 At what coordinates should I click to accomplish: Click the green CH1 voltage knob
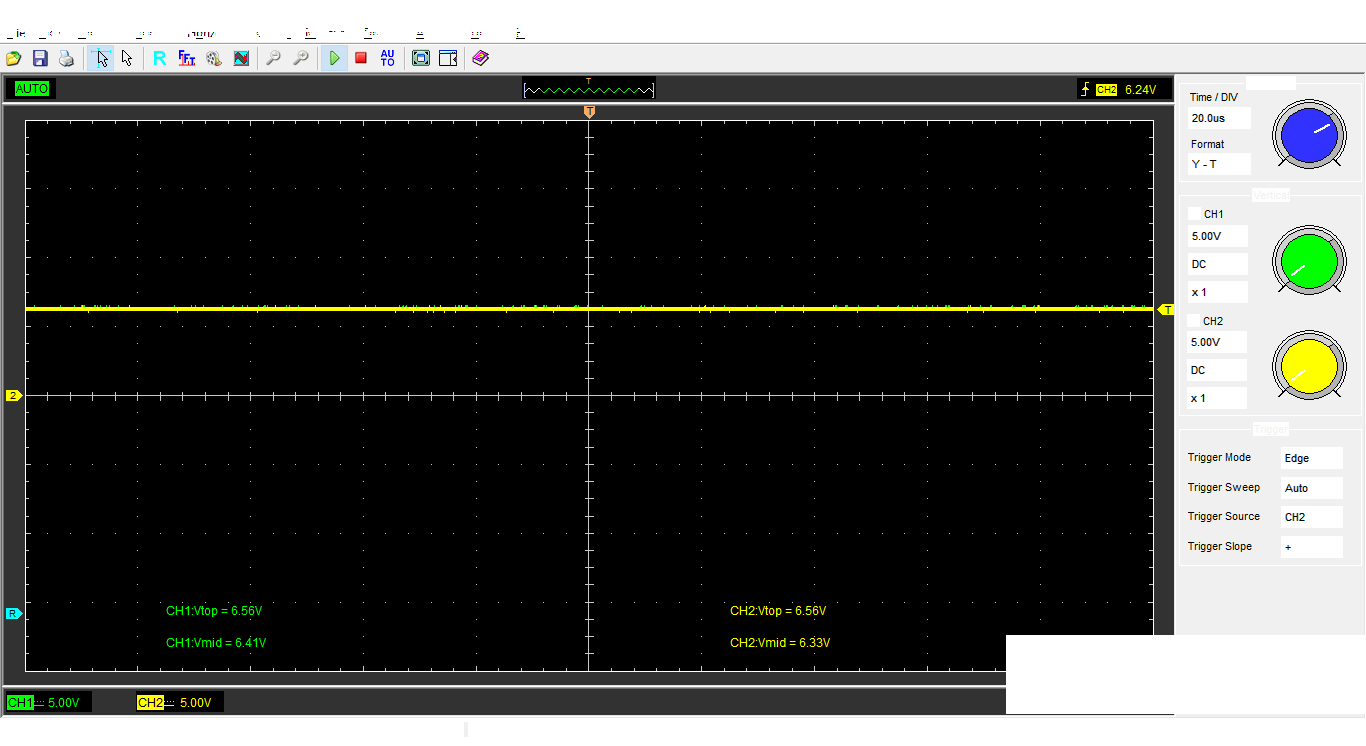click(x=1309, y=262)
